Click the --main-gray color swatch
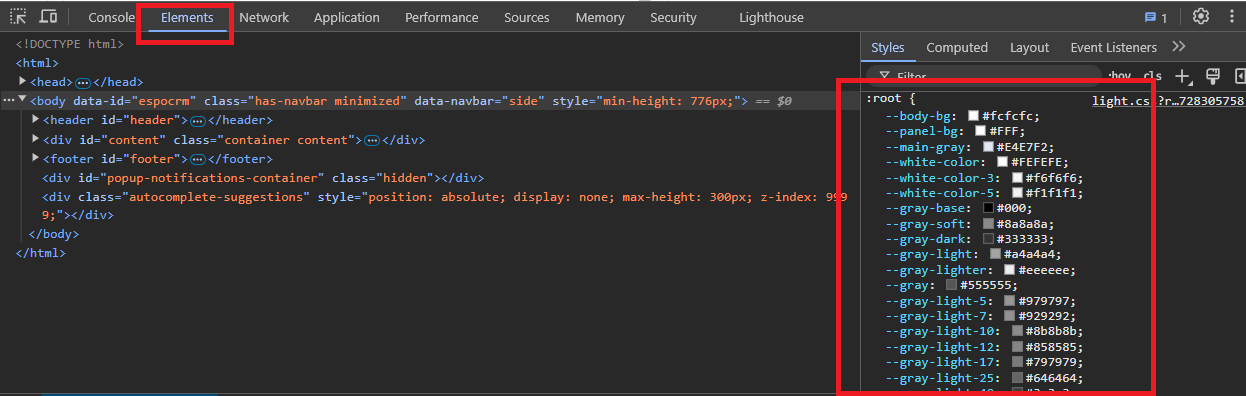Screen dimensions: 1246x396 (x=988, y=147)
